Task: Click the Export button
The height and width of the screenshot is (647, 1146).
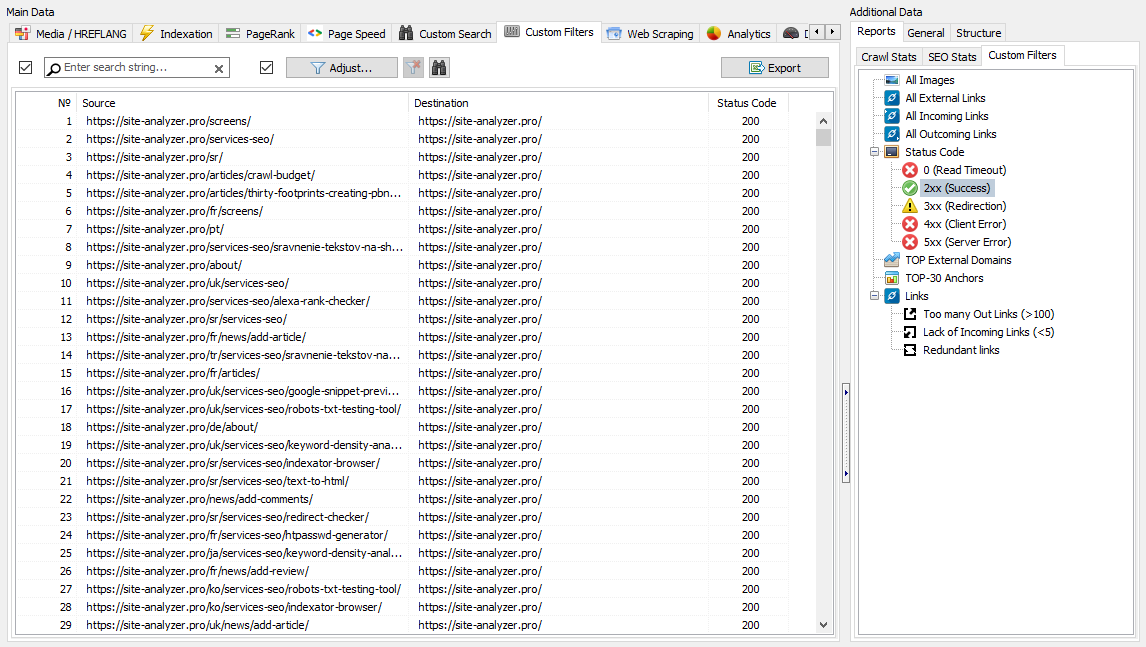Action: [x=774, y=68]
